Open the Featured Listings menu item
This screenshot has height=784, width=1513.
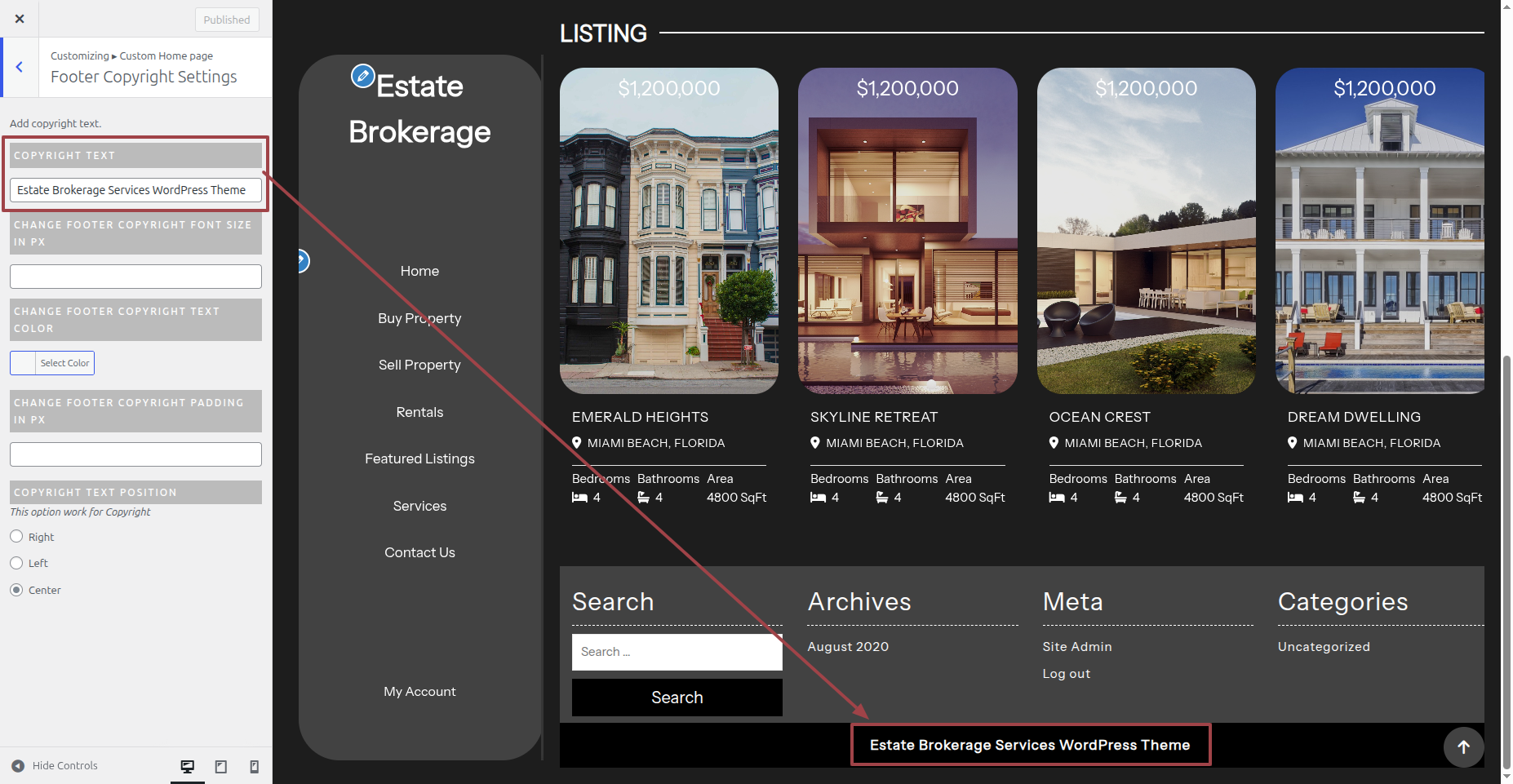click(419, 458)
